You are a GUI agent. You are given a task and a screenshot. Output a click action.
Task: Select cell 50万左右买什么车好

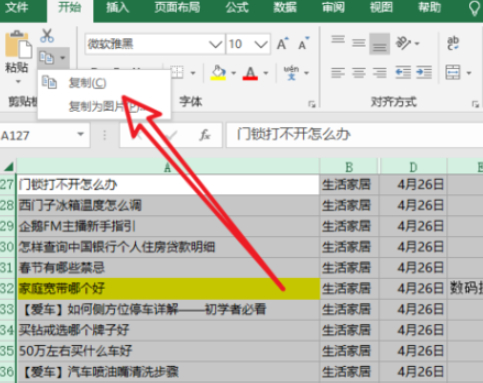[168, 351]
